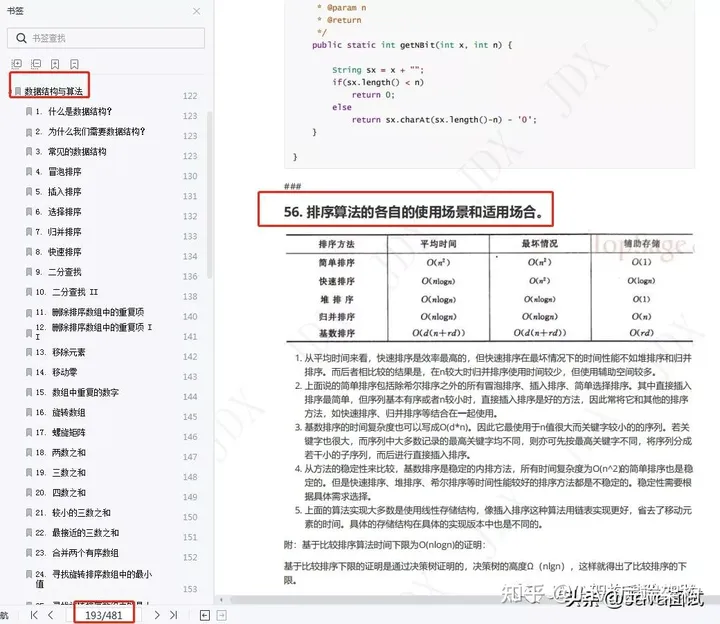Click code line public static int getNBit

(x=412, y=45)
